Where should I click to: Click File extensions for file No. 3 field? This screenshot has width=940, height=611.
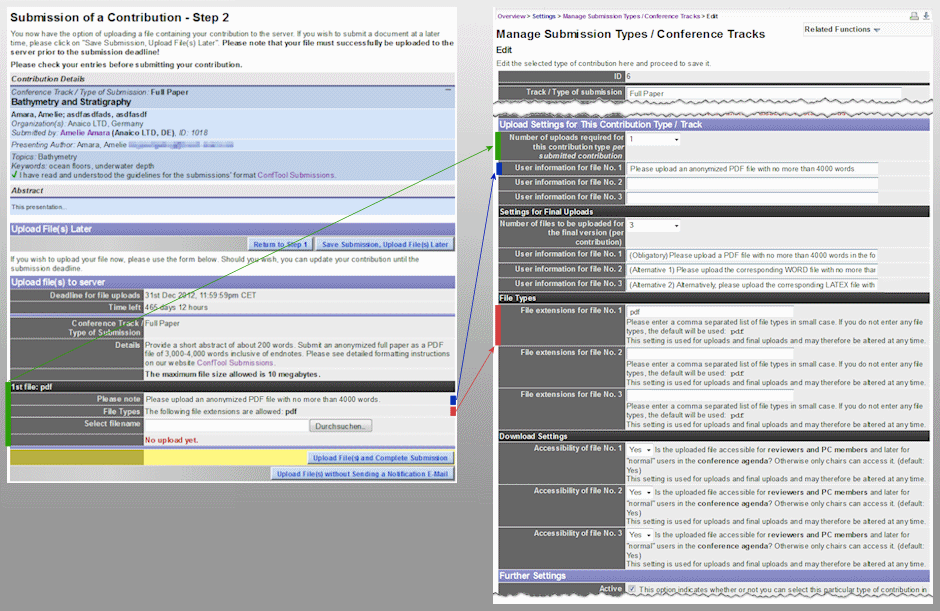[x=710, y=395]
